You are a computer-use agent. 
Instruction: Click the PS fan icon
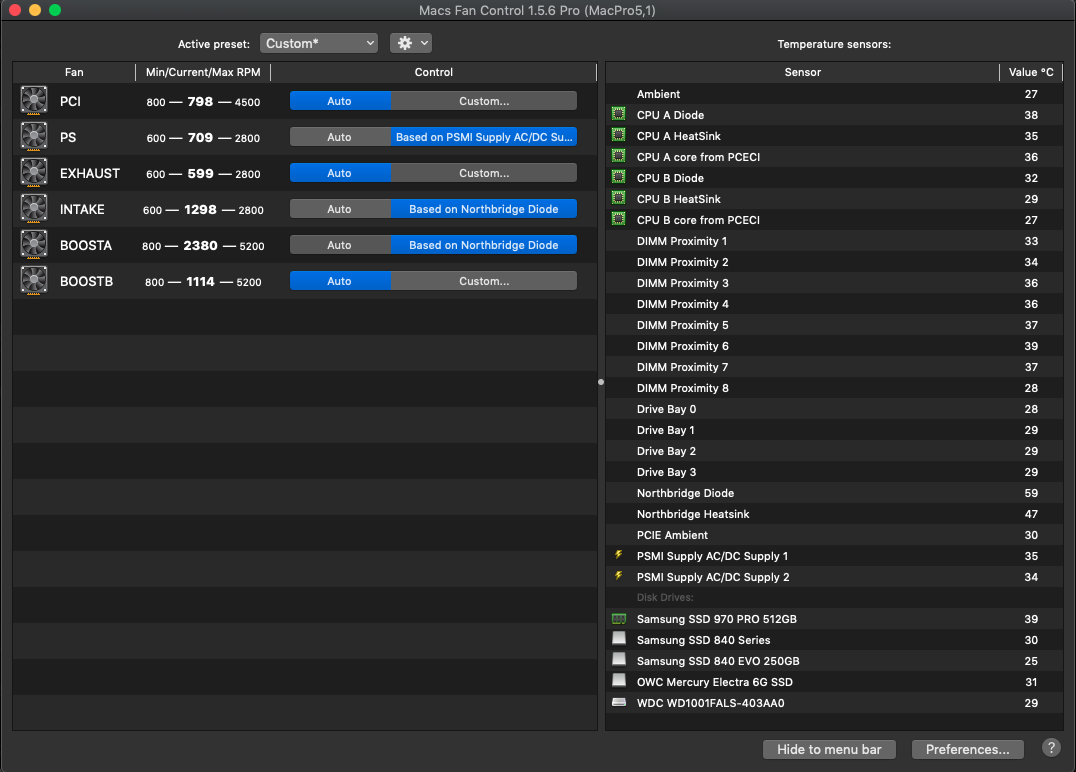(x=34, y=137)
